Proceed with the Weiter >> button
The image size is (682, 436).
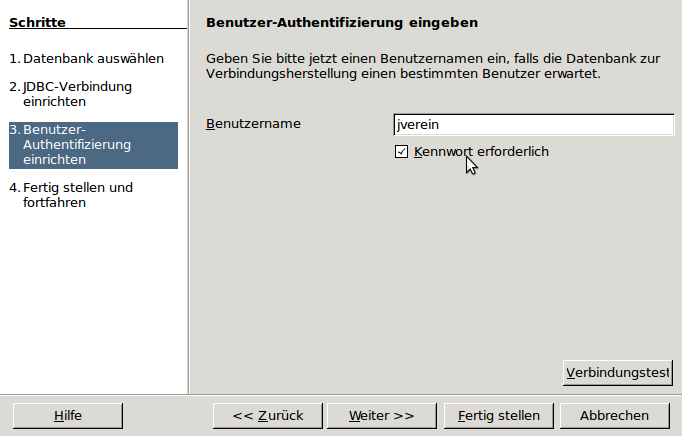381,415
